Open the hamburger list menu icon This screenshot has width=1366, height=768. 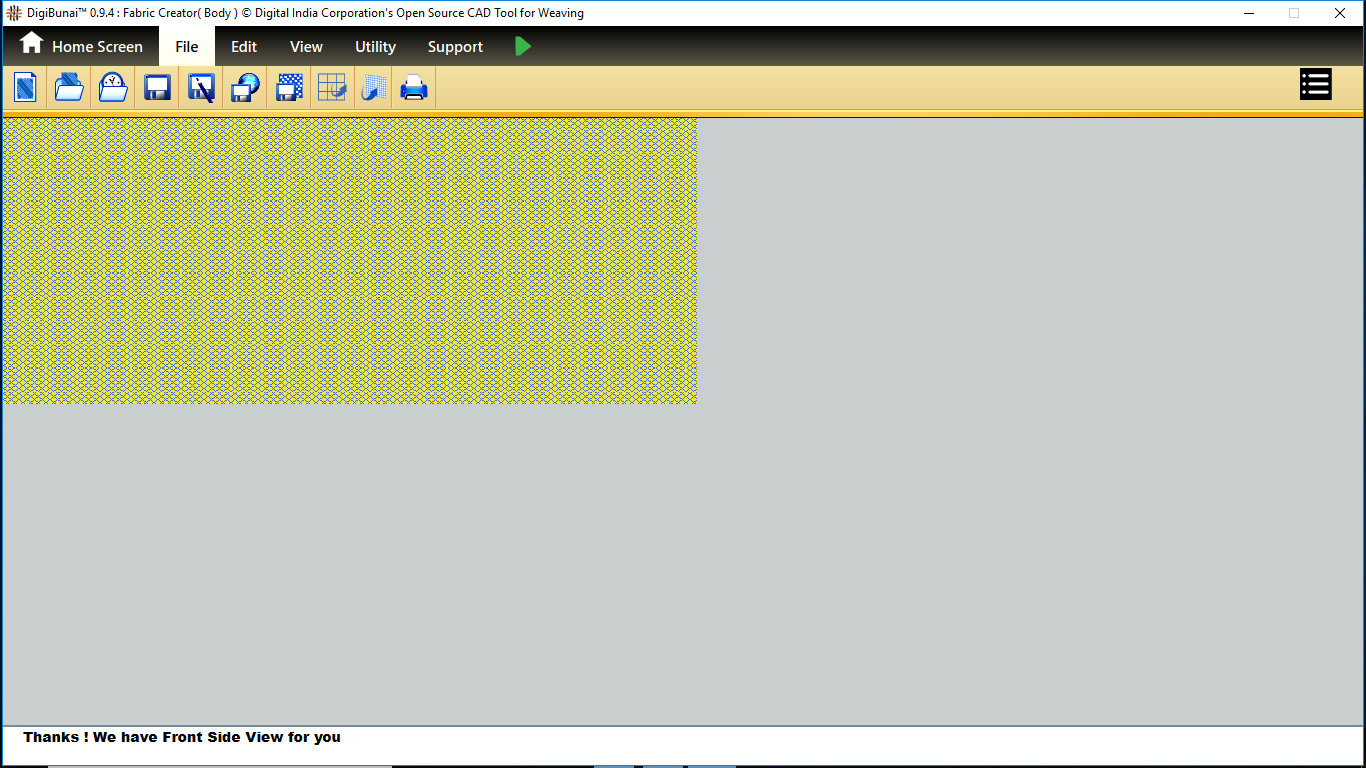pos(1315,85)
